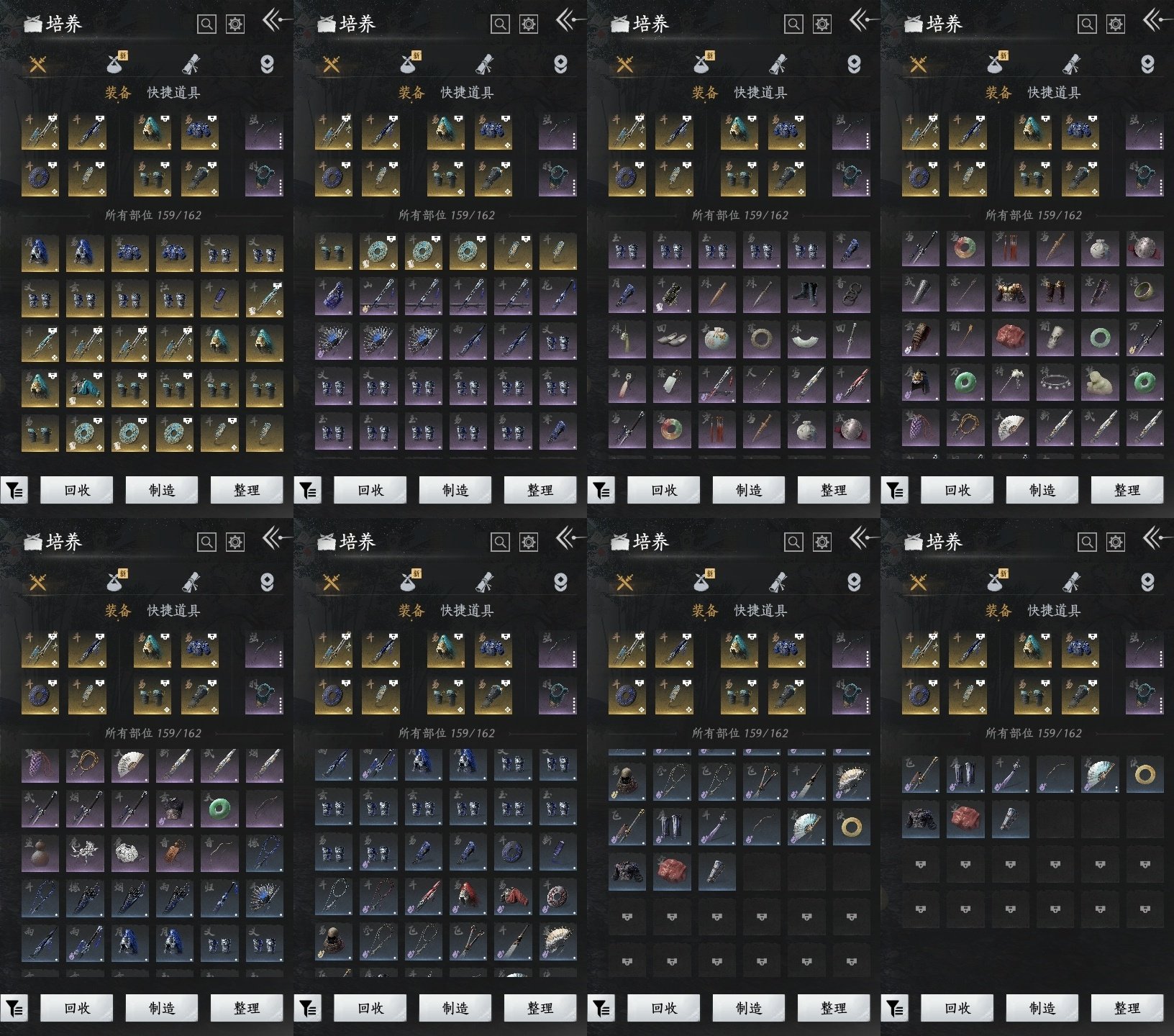Select the gold-crested dark helmet
The width and height of the screenshot is (1174, 1036).
point(920,381)
